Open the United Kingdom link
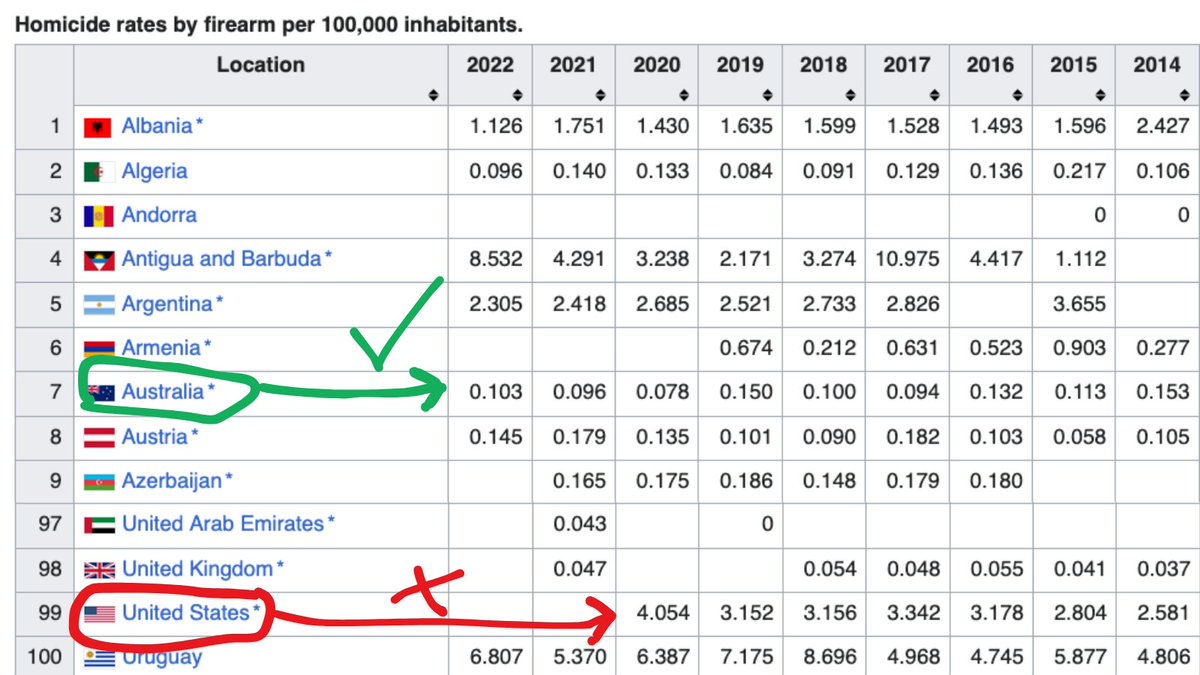1200x675 pixels. pyautogui.click(x=197, y=569)
